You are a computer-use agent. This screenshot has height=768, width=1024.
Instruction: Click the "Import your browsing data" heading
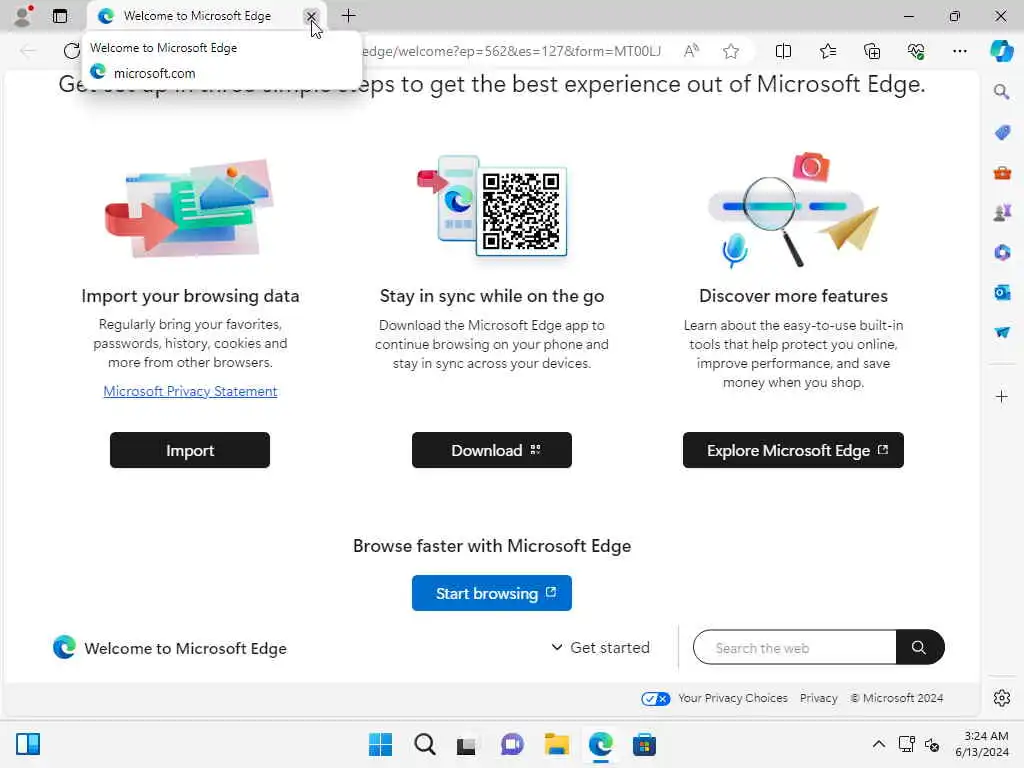(190, 296)
